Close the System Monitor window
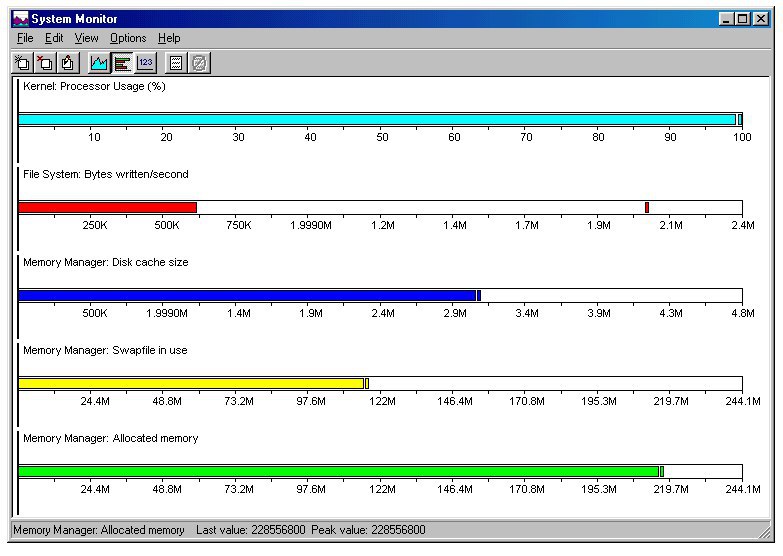This screenshot has height=556, width=783. coord(761,19)
